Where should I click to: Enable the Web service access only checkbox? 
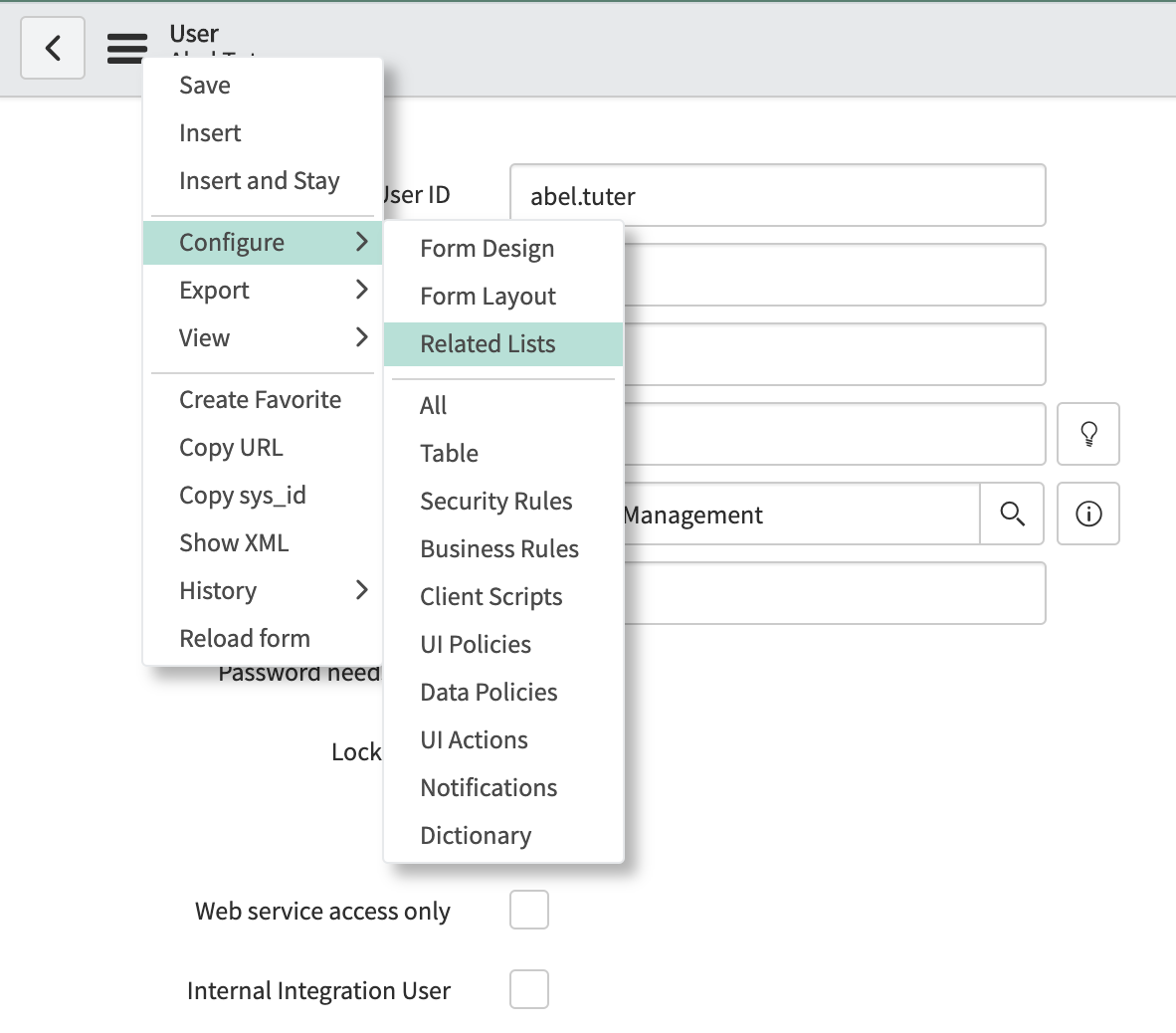point(529,909)
